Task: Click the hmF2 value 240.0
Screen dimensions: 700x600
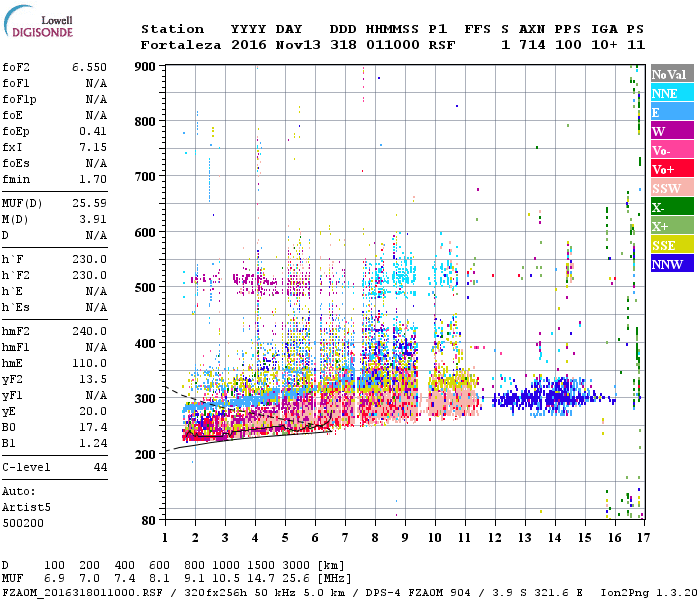Action: click(x=90, y=331)
